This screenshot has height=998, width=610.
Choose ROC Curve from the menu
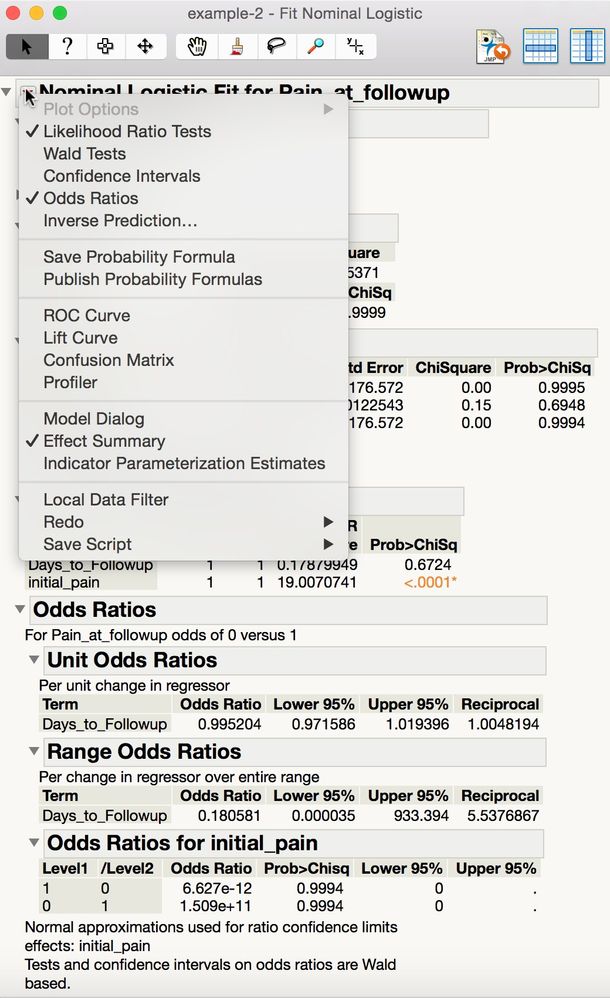pos(86,315)
